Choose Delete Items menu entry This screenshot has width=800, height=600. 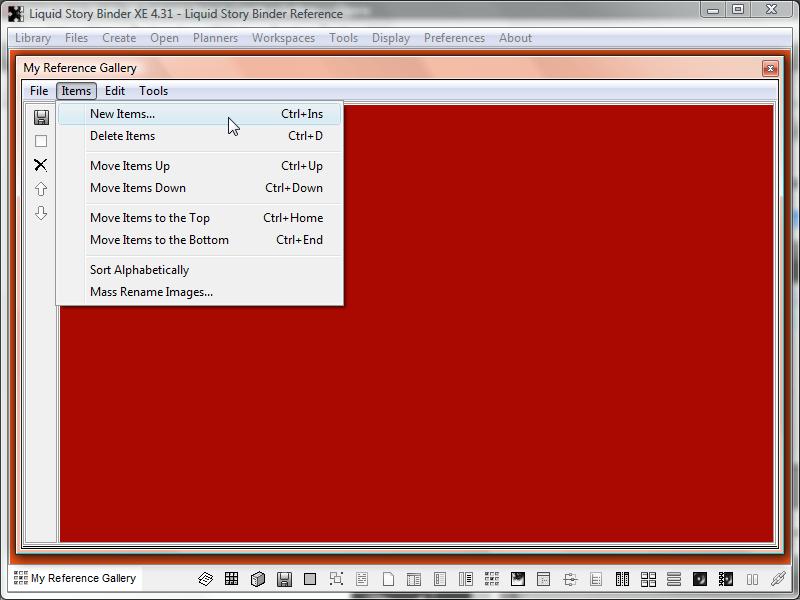(x=122, y=136)
